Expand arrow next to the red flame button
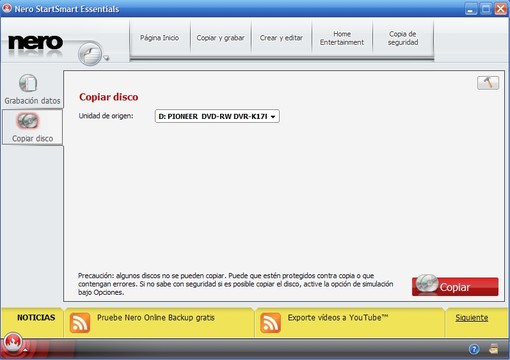 point(25,350)
